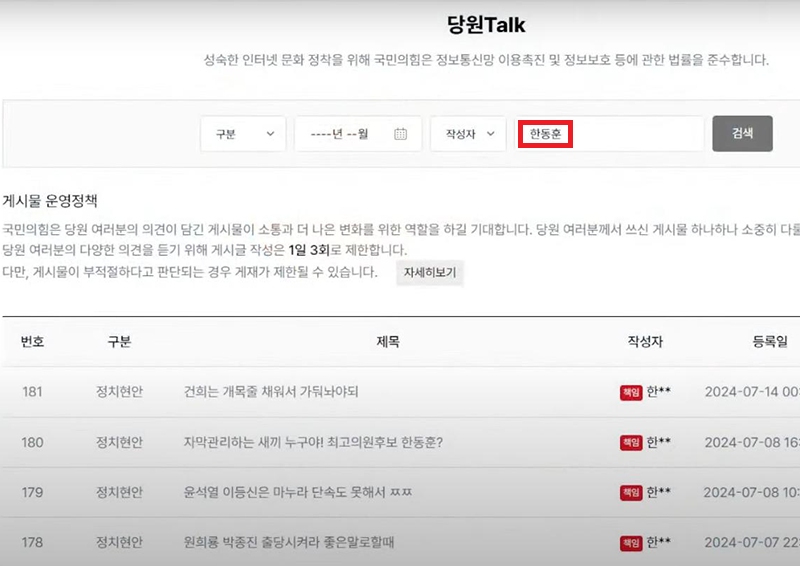Screen dimensions: 800x566
Task: Click the 번호 column header
Action: [x=32, y=341]
